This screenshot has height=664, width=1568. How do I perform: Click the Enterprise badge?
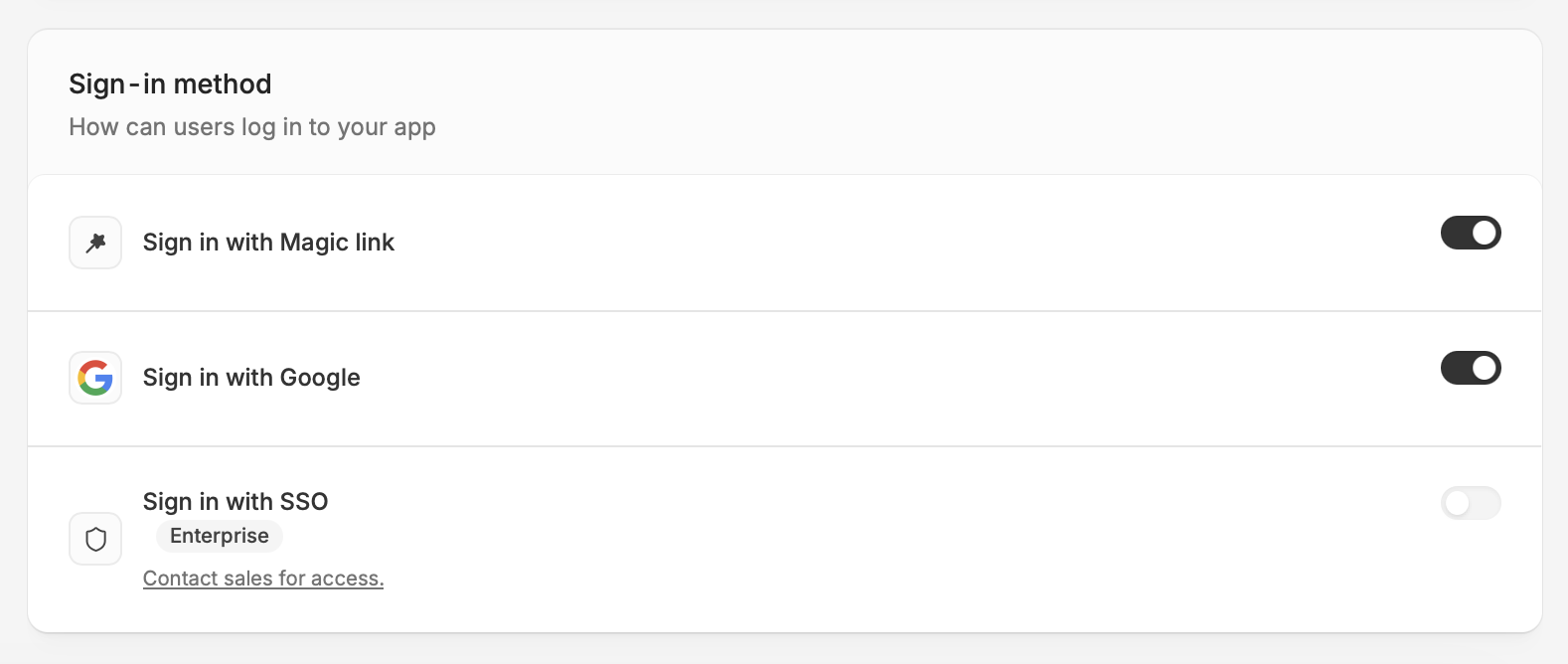[219, 536]
